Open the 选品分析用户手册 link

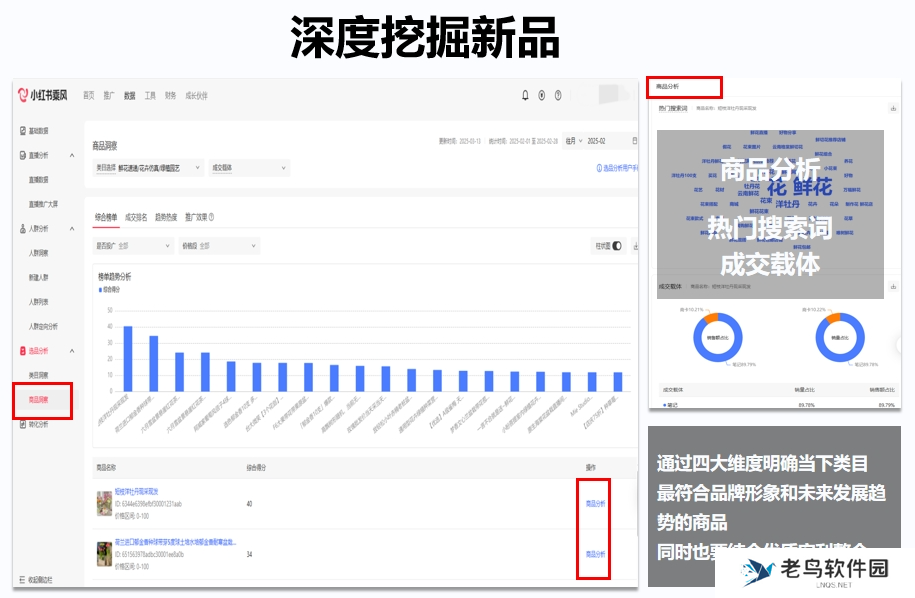click(x=620, y=168)
